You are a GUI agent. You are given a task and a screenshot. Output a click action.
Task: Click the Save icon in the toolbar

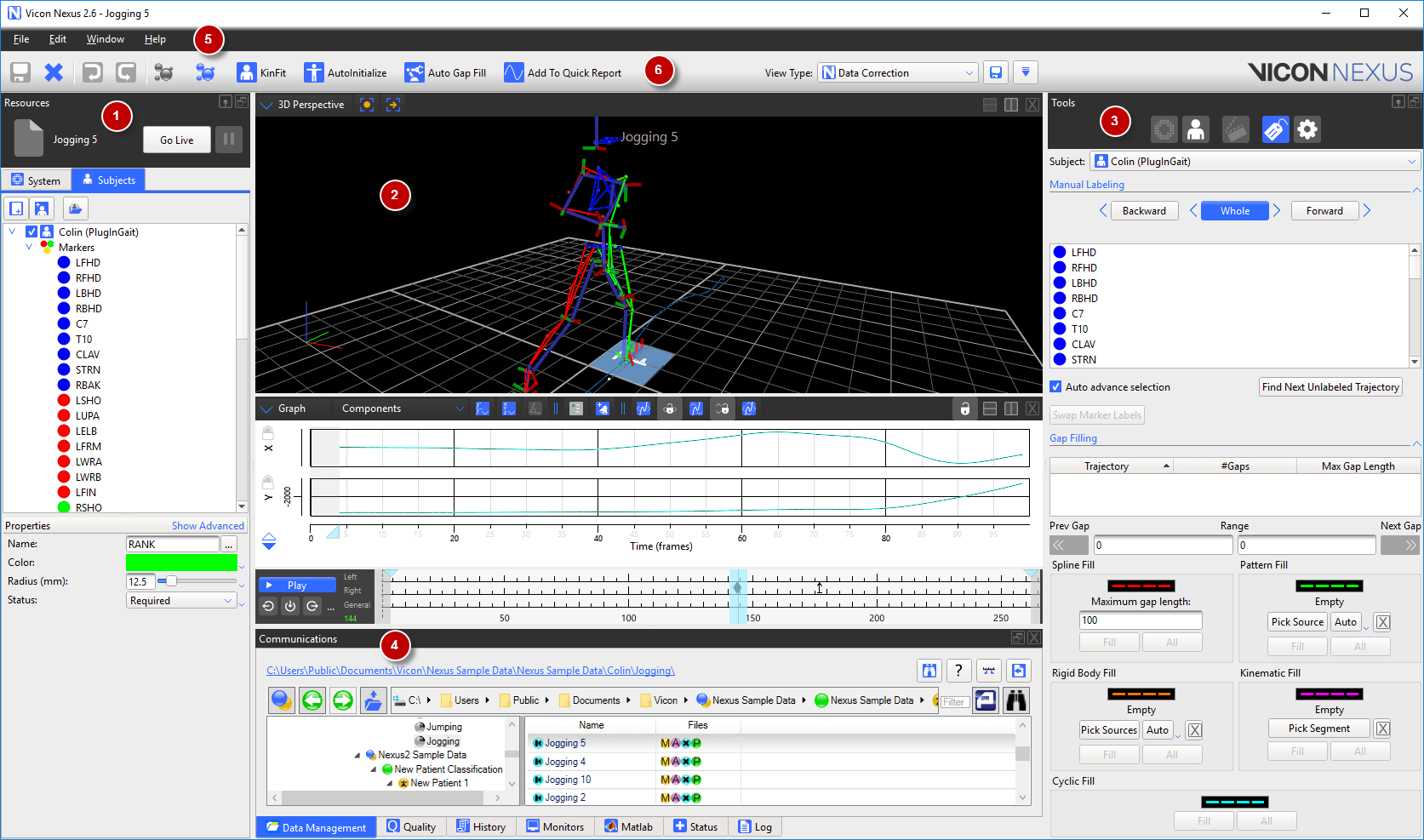(20, 72)
